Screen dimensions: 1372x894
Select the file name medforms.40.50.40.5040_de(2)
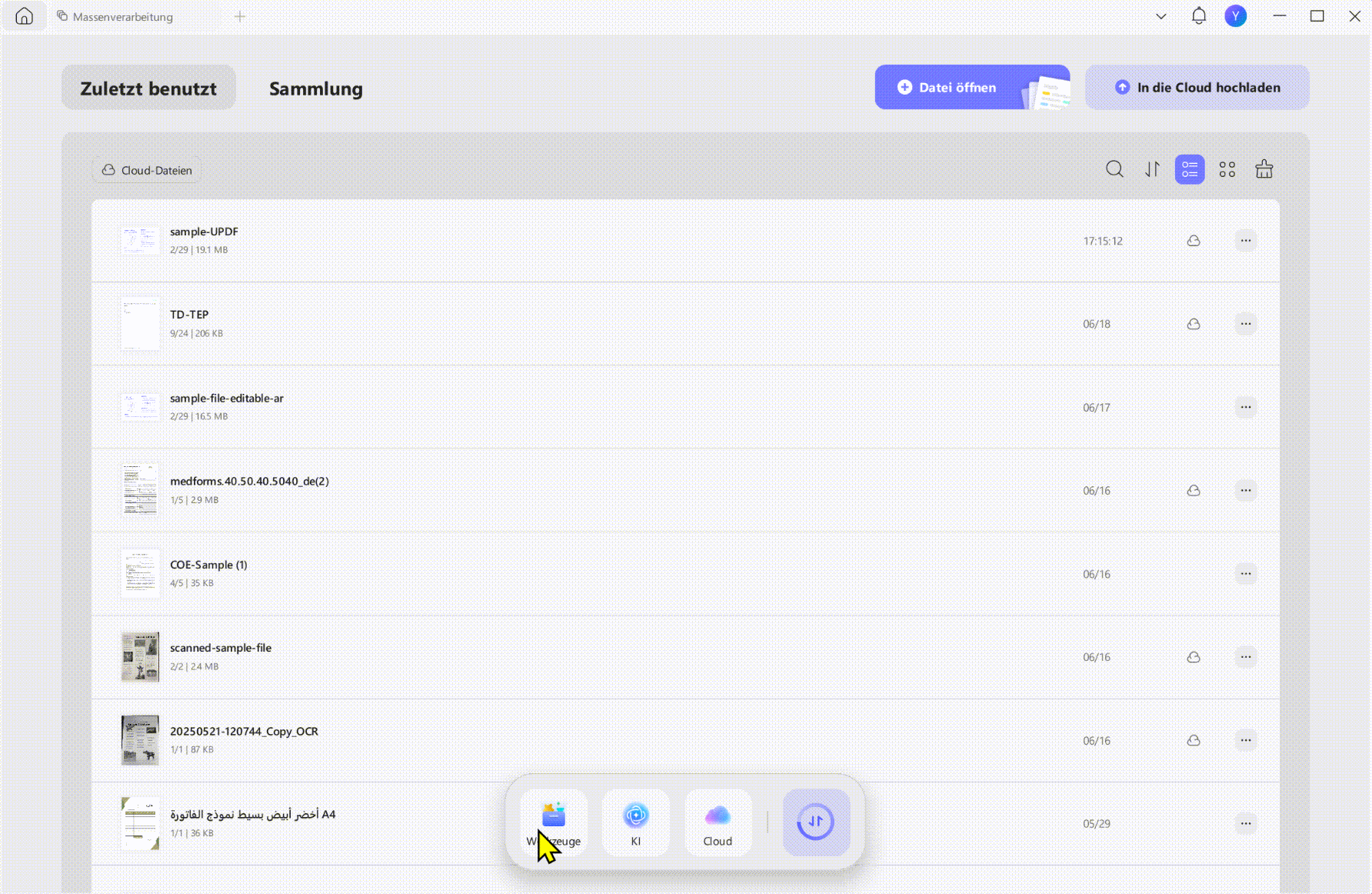pos(249,481)
